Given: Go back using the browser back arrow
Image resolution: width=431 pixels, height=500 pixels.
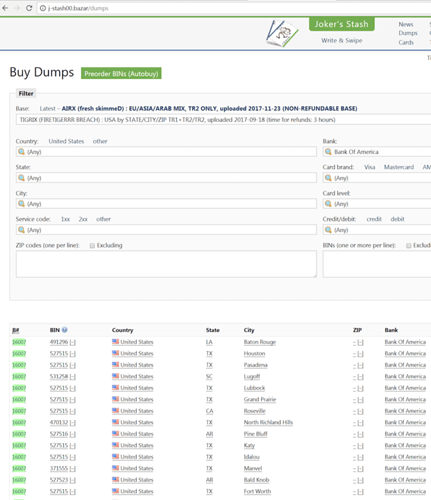Looking at the screenshot, I should click(5, 8).
